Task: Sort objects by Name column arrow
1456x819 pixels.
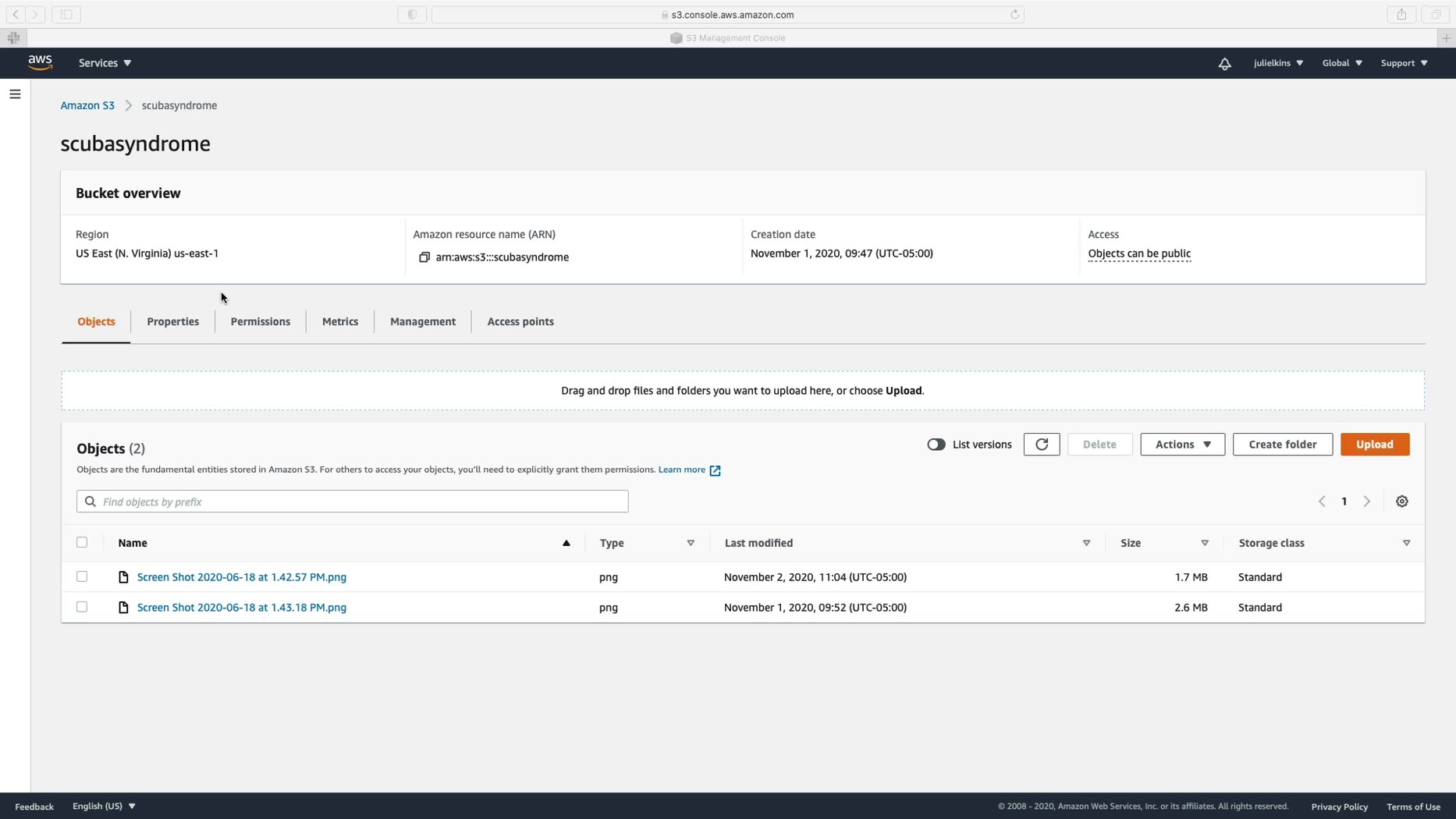Action: pos(566,543)
